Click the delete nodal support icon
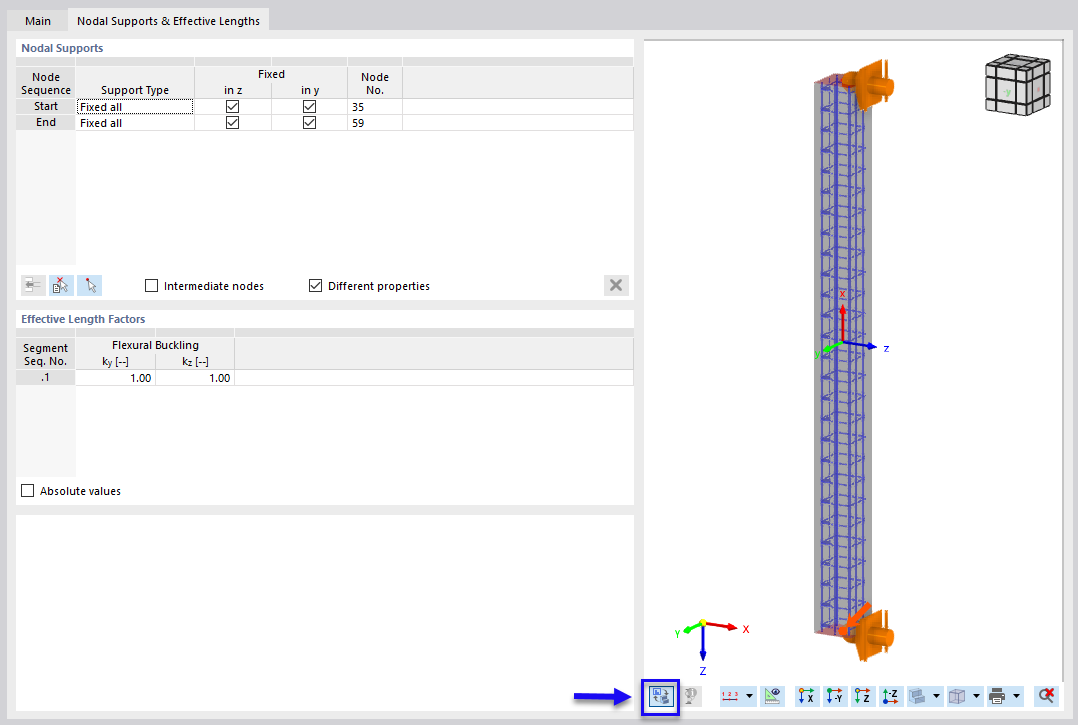1078x725 pixels. (x=60, y=285)
